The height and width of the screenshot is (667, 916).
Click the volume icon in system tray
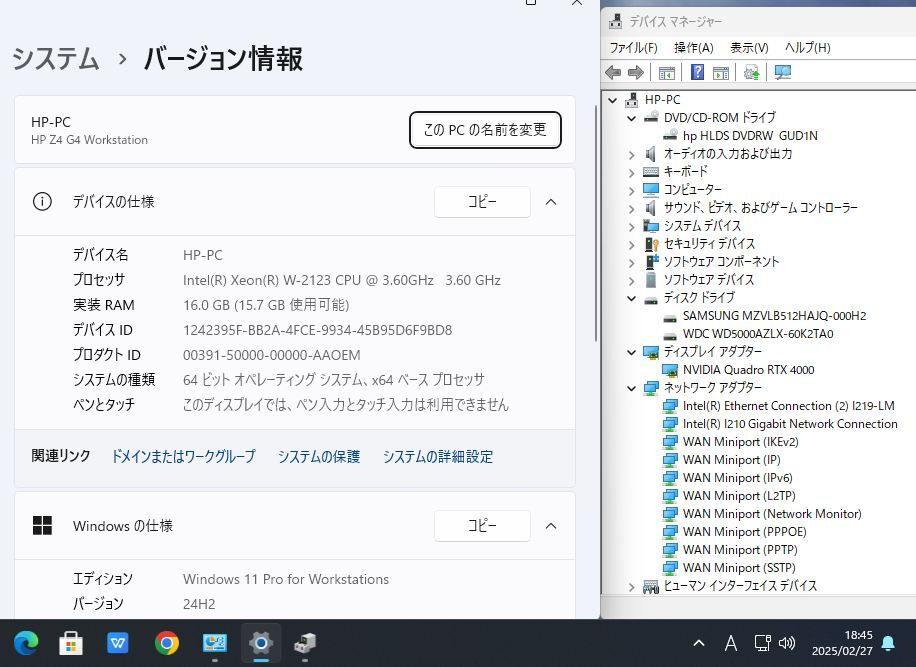point(787,643)
